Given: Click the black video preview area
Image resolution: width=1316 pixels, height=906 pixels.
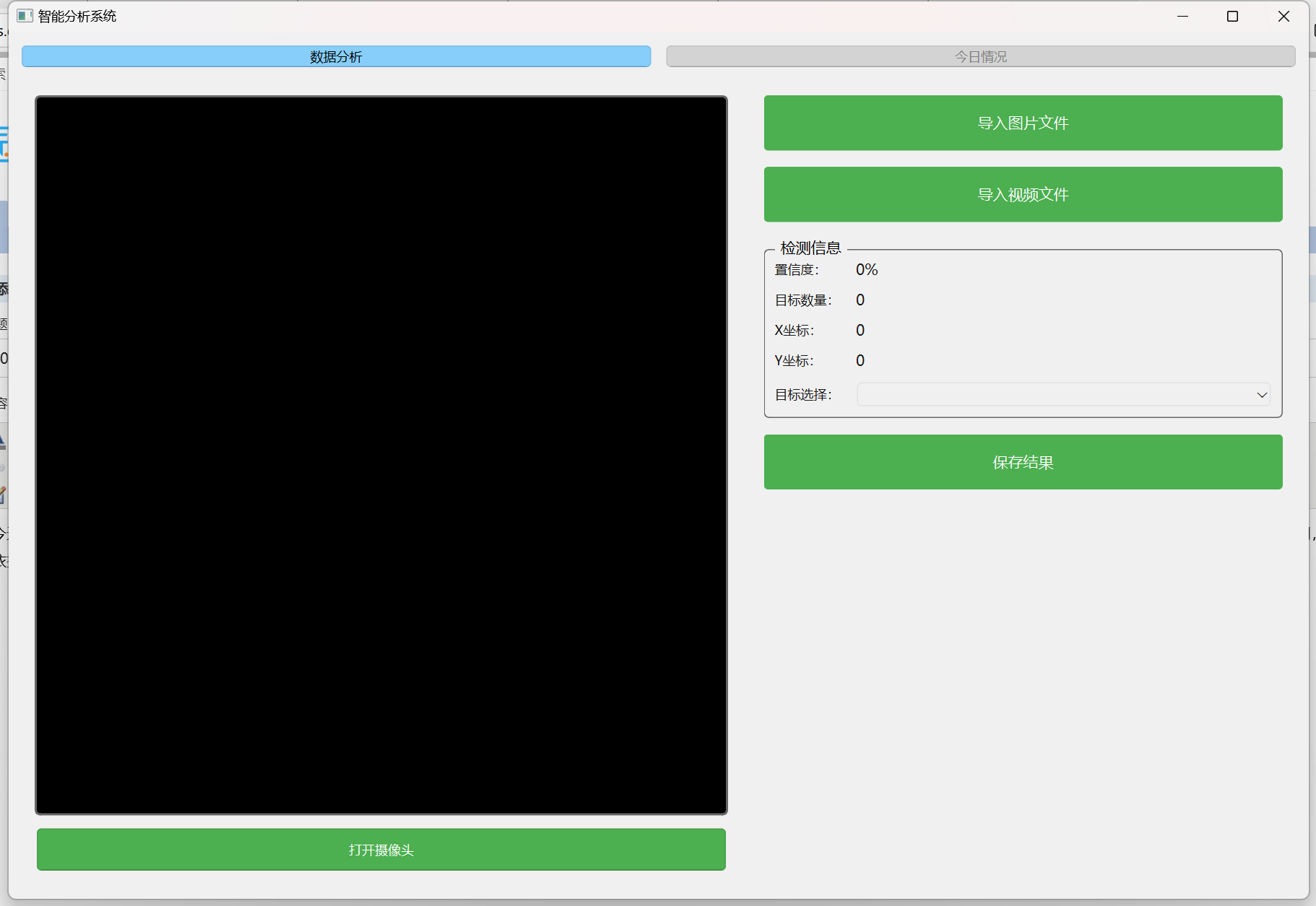Looking at the screenshot, I should tap(381, 455).
